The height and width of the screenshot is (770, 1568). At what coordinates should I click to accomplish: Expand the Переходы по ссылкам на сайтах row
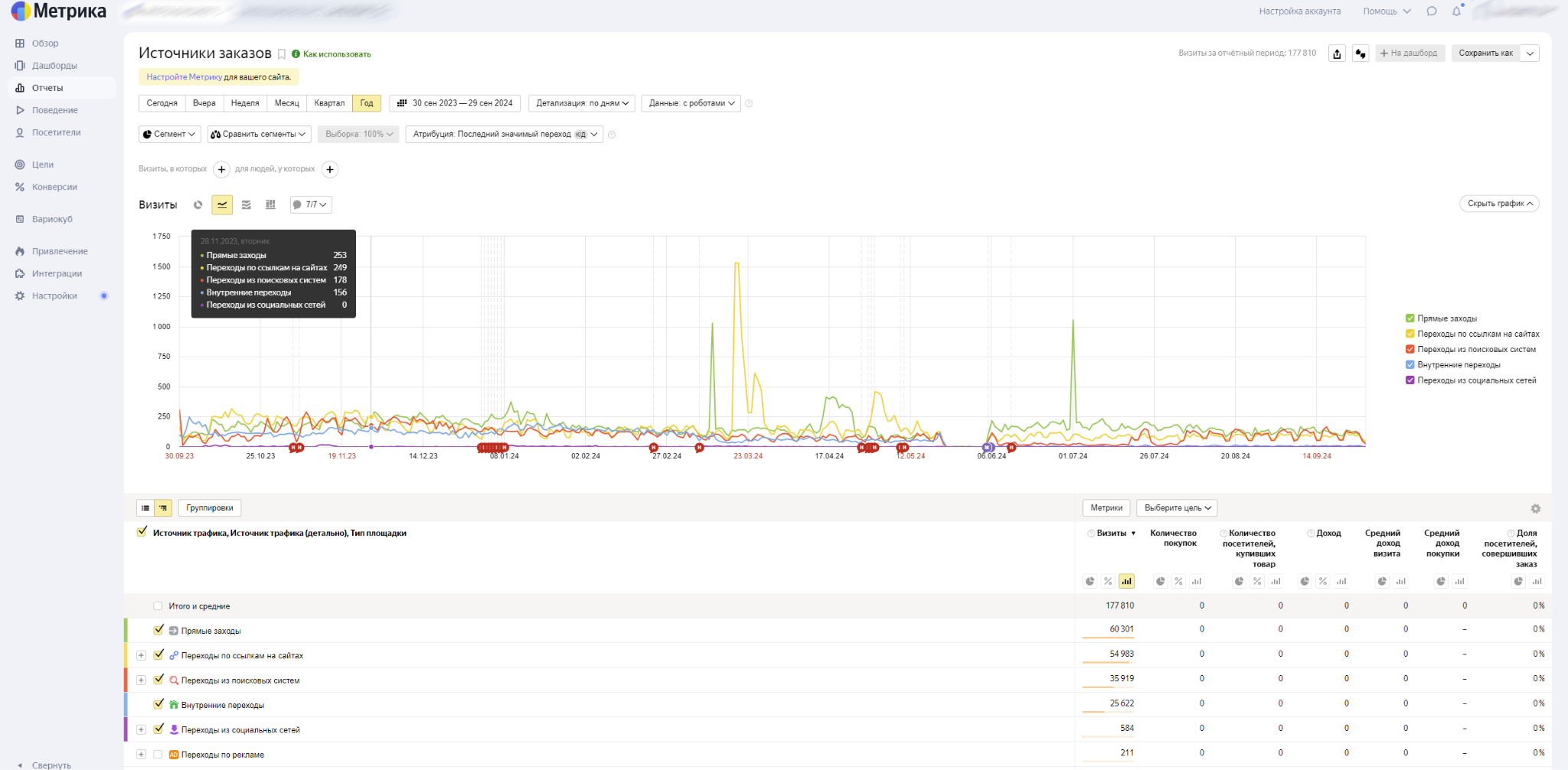coord(141,655)
